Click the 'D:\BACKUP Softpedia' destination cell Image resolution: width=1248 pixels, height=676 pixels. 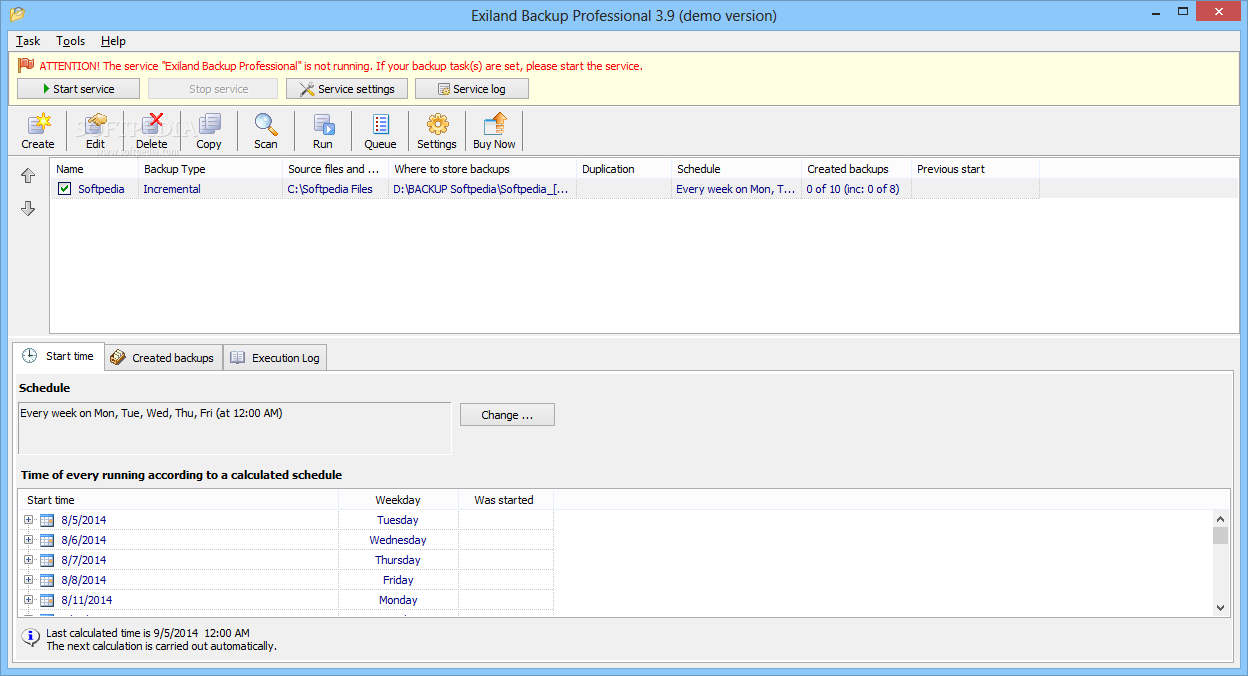482,189
